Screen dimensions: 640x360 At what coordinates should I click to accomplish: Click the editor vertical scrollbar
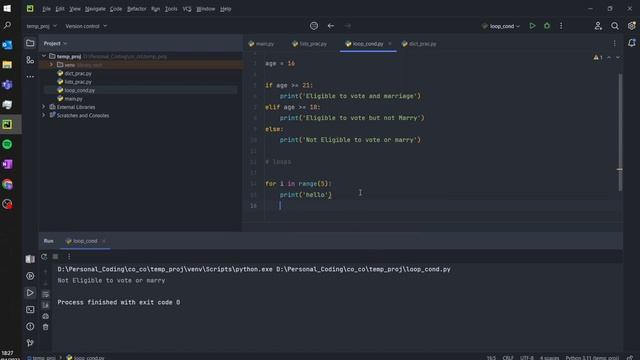pos(620,132)
